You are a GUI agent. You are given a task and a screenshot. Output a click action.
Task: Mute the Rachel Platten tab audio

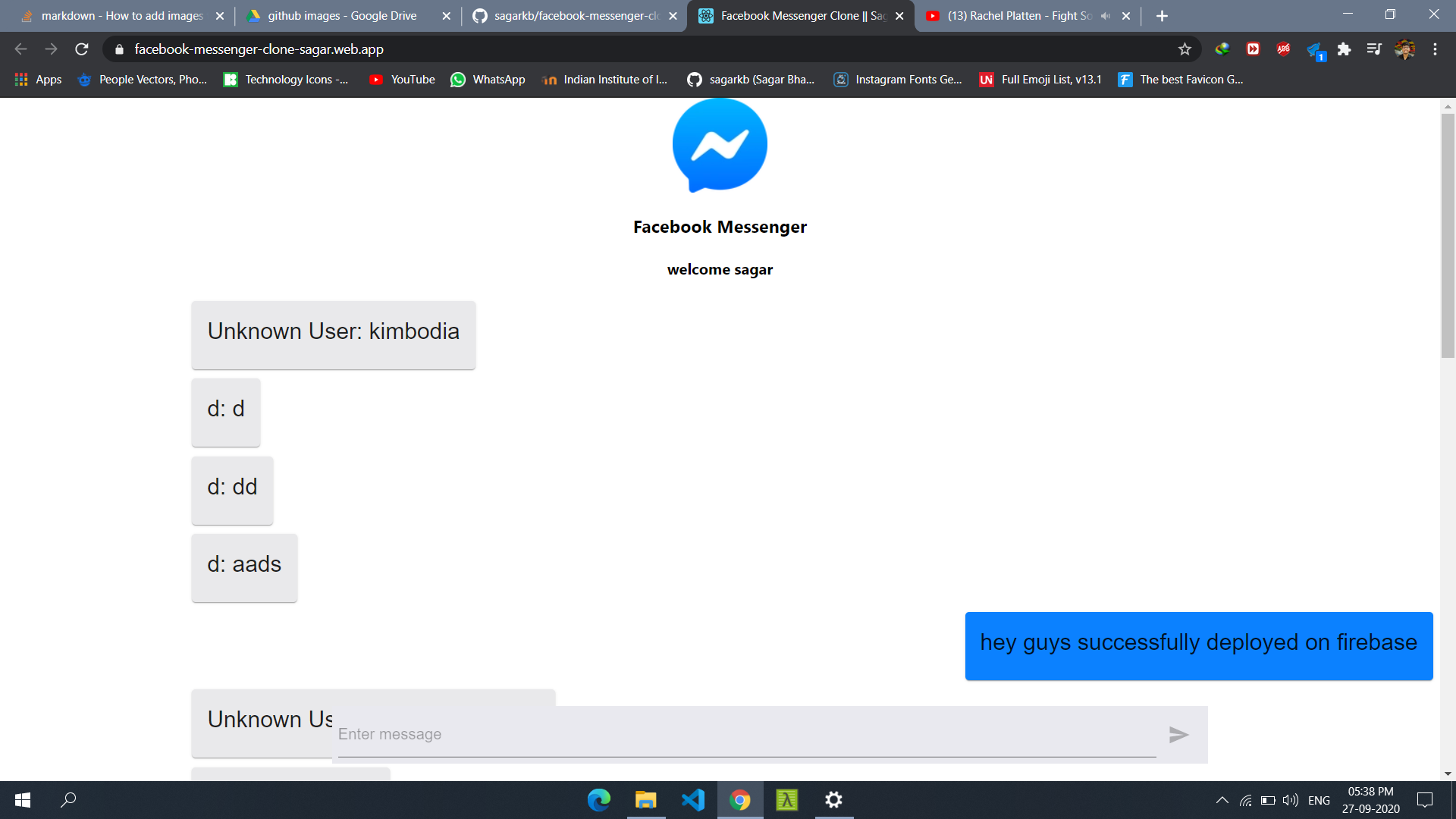pos(1106,16)
